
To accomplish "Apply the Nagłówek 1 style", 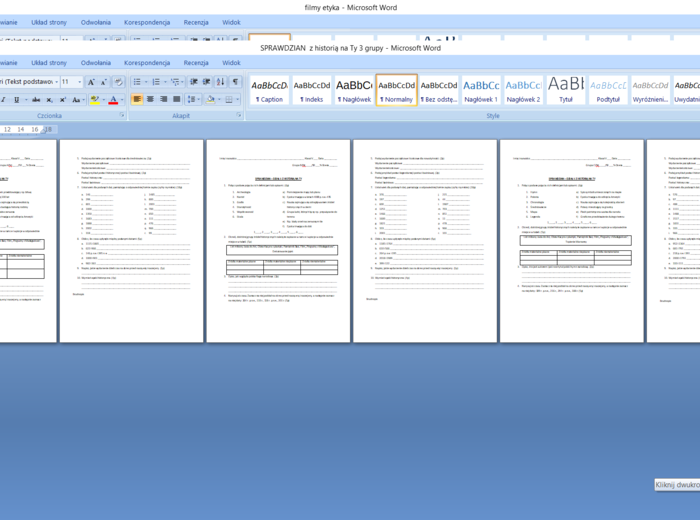I will pyautogui.click(x=480, y=90).
